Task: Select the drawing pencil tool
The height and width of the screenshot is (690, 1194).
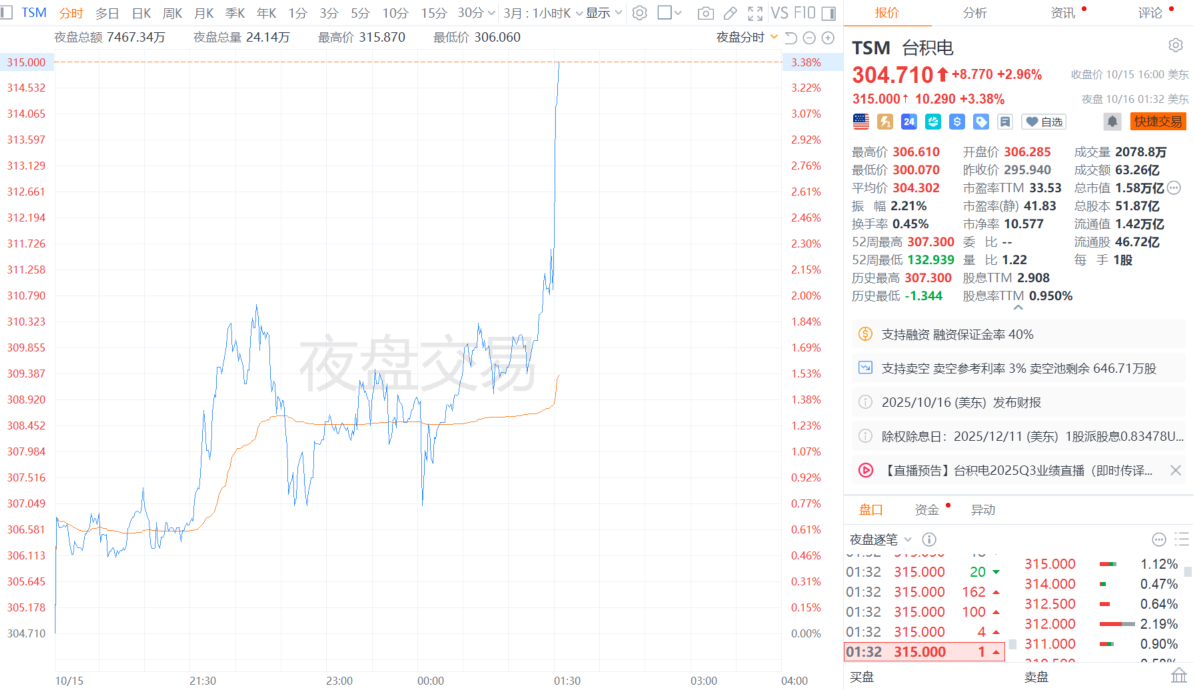Action: [731, 13]
